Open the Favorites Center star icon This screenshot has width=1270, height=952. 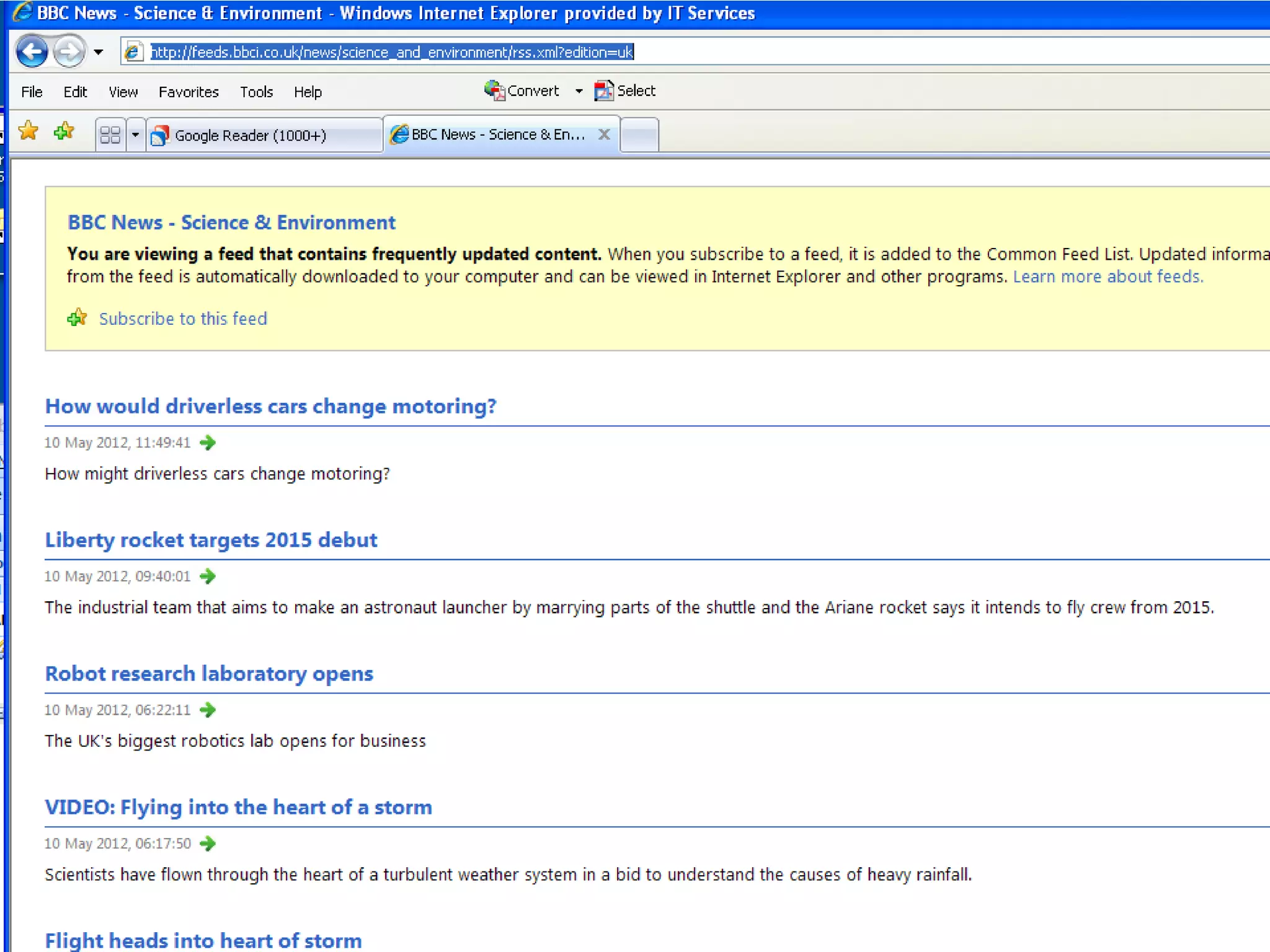[x=29, y=131]
